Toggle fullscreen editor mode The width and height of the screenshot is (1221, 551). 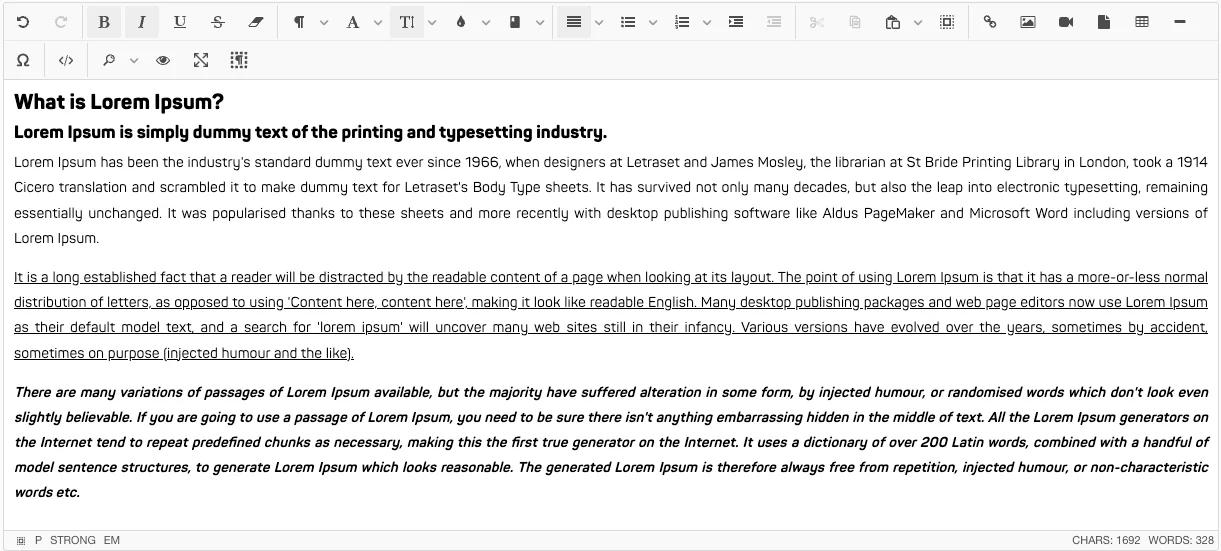click(201, 60)
